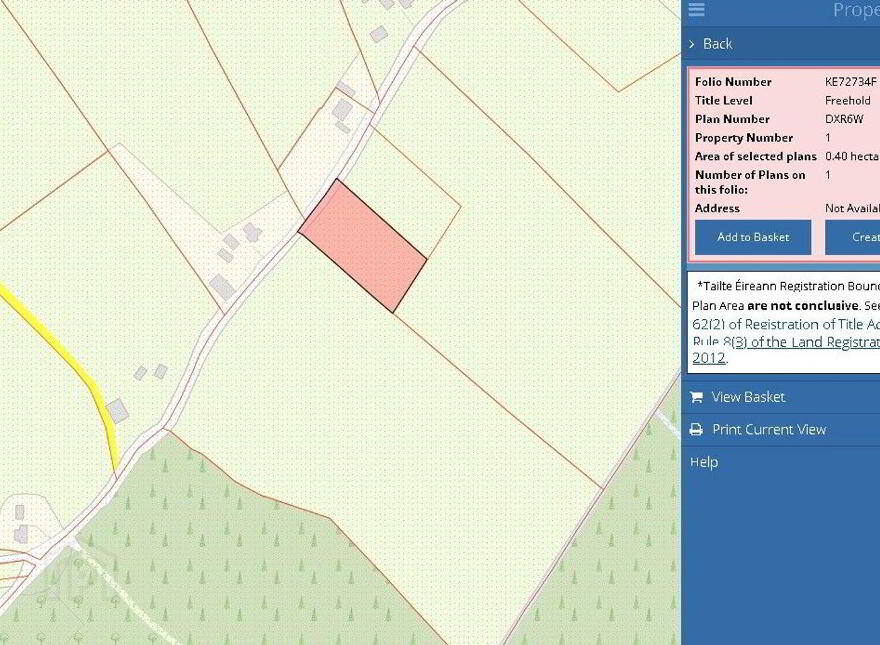The image size is (880, 645).
Task: Open the Registration of Title Act link
Action: click(x=786, y=324)
